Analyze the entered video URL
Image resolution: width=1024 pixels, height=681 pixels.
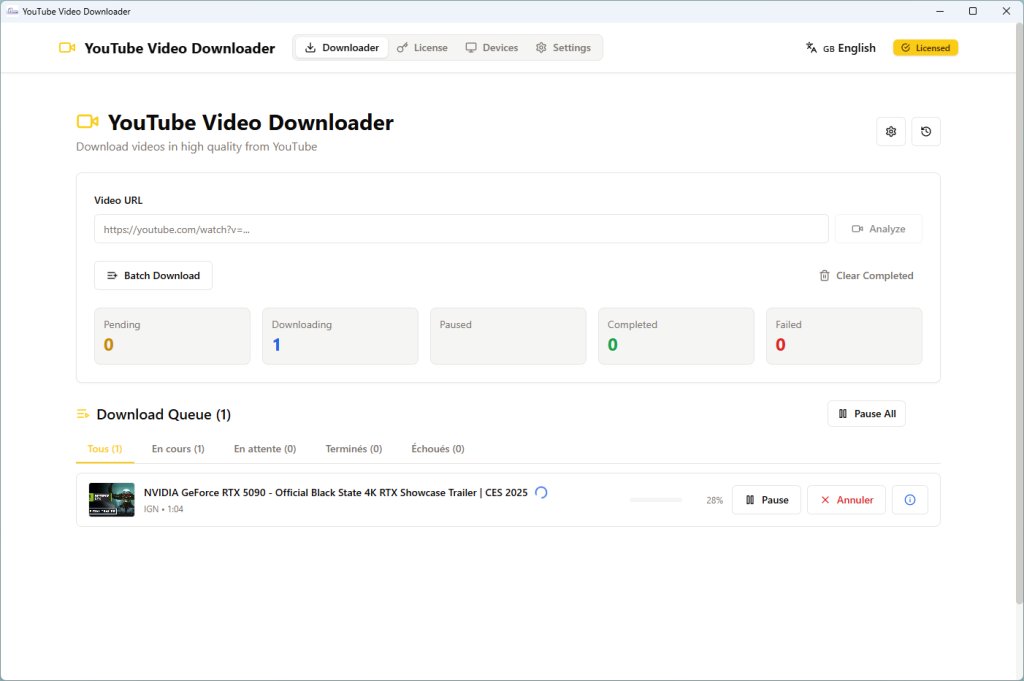tap(878, 228)
